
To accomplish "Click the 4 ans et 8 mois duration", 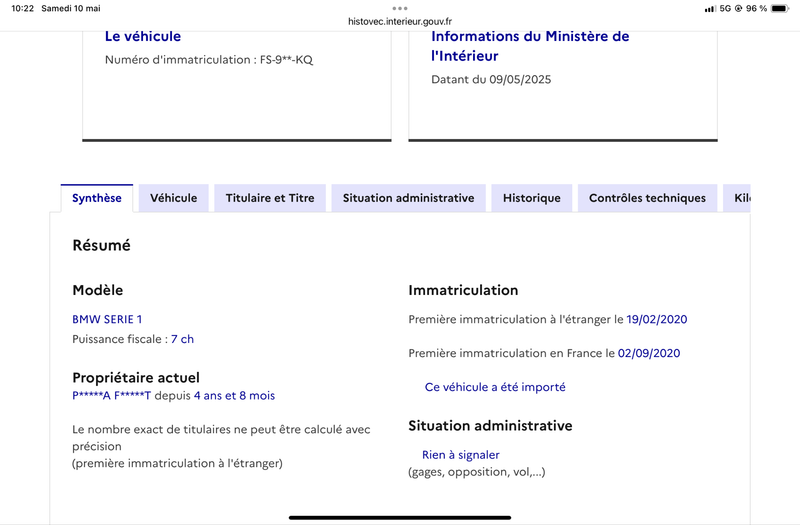I will (x=234, y=396).
